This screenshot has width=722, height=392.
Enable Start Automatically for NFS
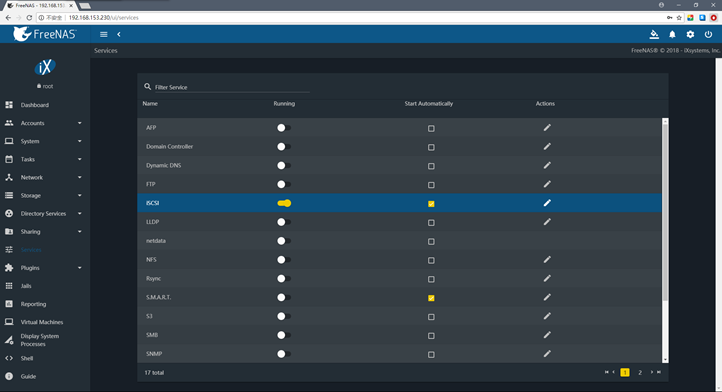tap(431, 260)
